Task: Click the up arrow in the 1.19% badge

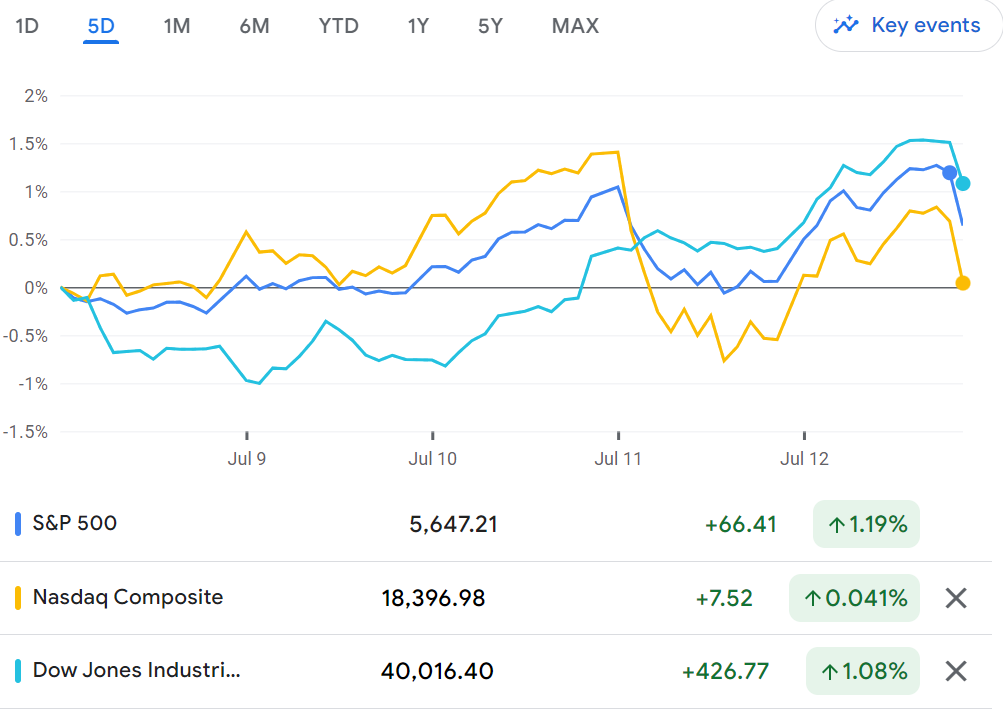Action: pos(837,525)
